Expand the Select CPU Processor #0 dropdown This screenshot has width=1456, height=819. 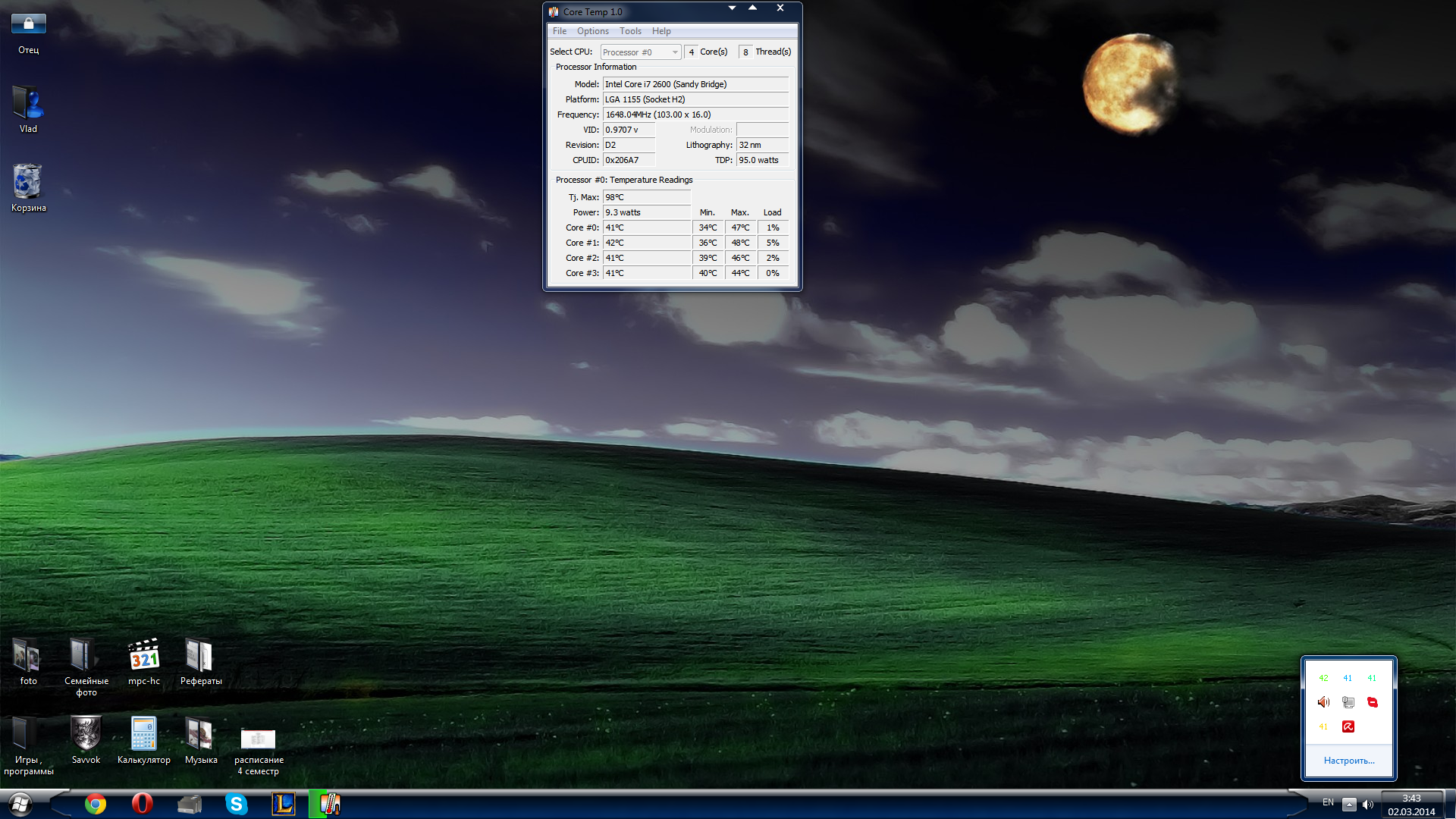(x=640, y=52)
